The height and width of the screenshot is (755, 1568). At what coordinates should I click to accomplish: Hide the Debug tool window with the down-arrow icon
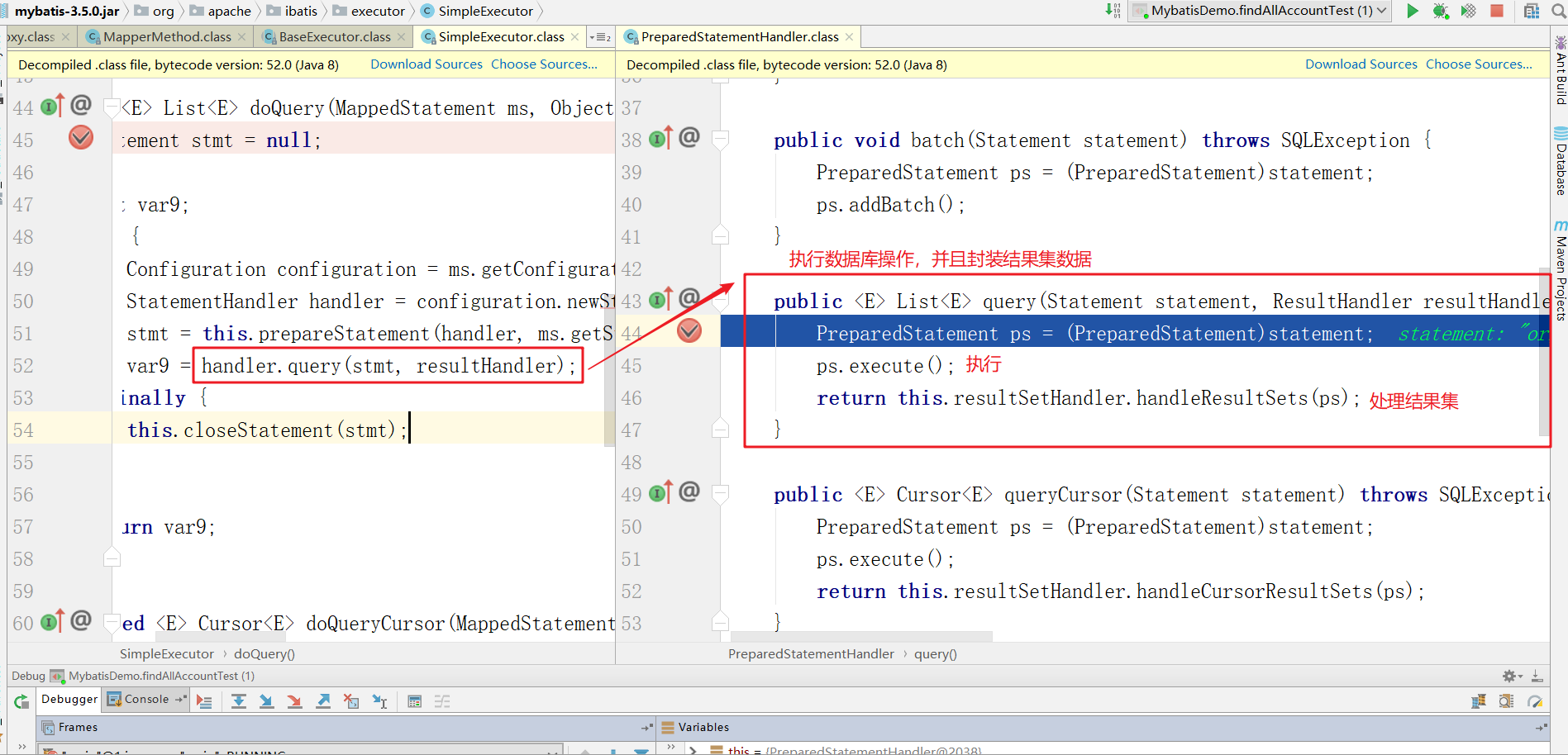(1537, 676)
